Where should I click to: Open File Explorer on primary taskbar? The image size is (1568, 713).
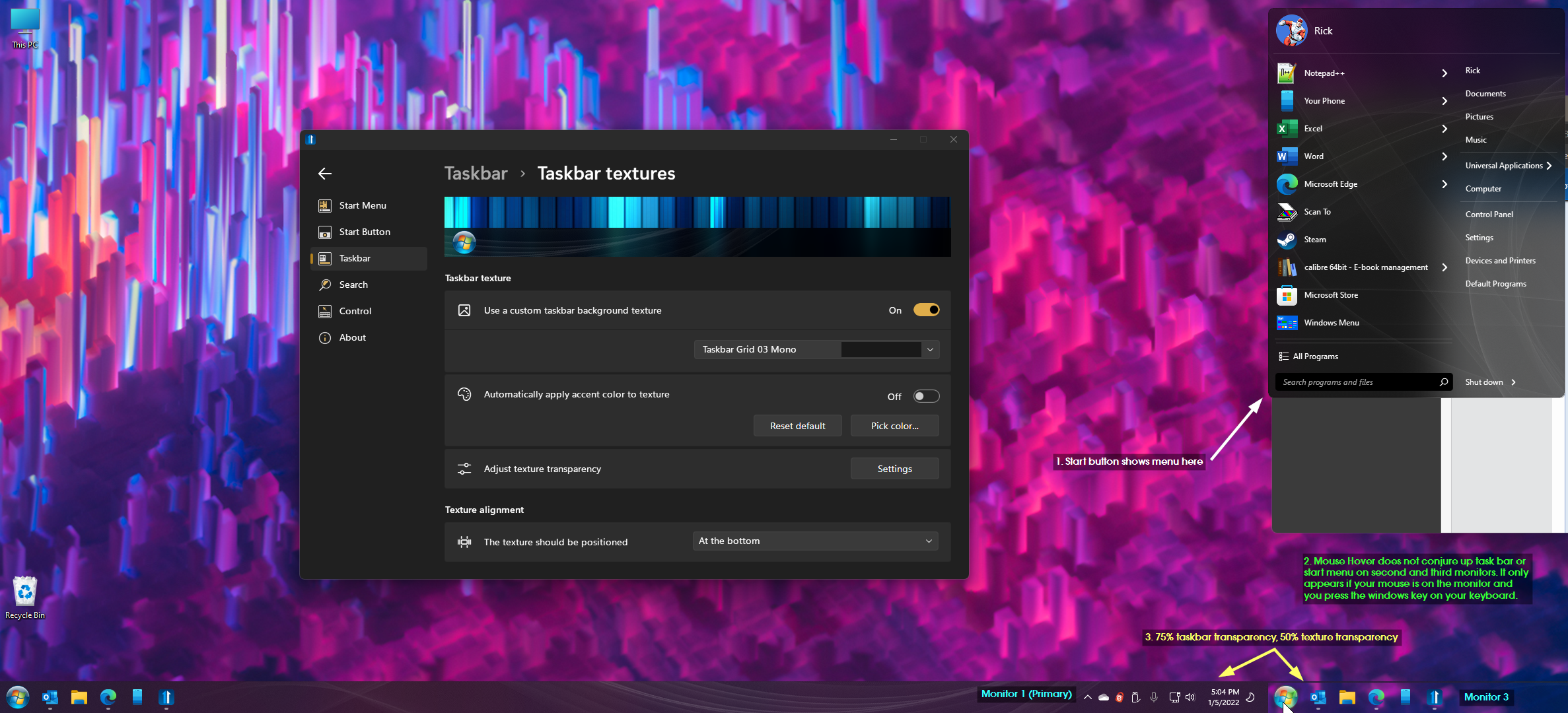click(79, 697)
